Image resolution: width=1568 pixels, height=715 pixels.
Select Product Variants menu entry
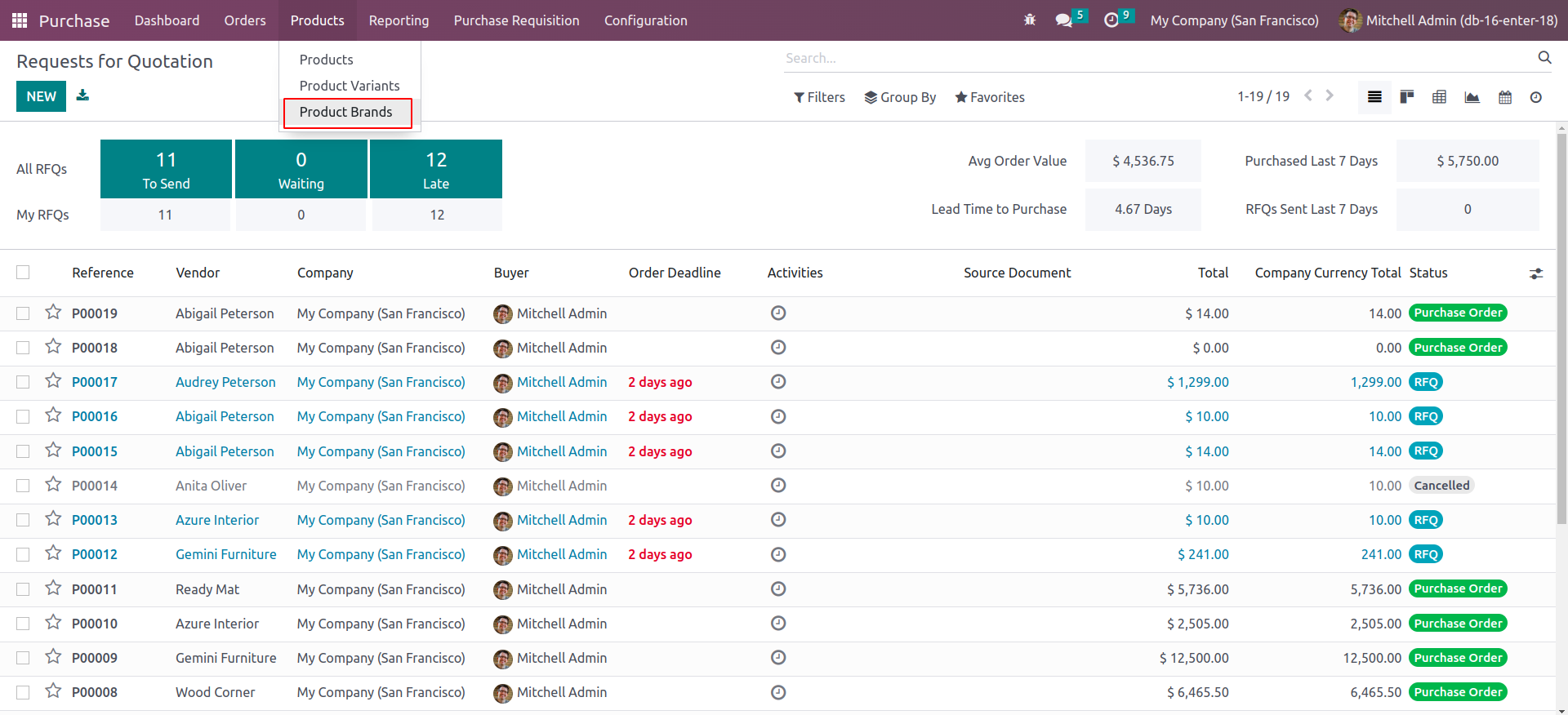pyautogui.click(x=350, y=86)
